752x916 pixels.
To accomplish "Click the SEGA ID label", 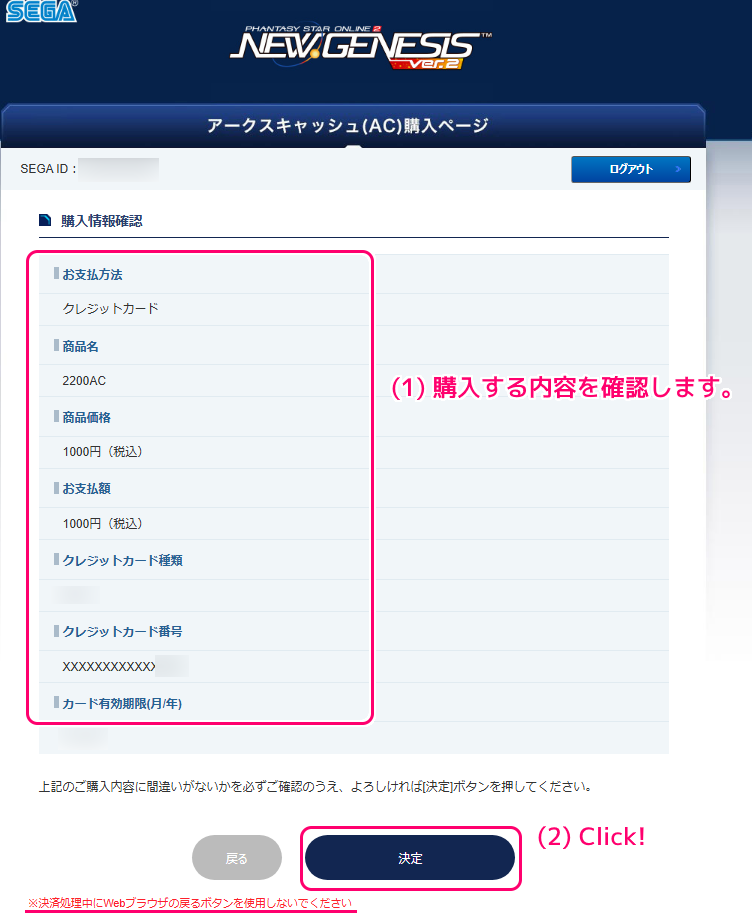I will [48, 169].
